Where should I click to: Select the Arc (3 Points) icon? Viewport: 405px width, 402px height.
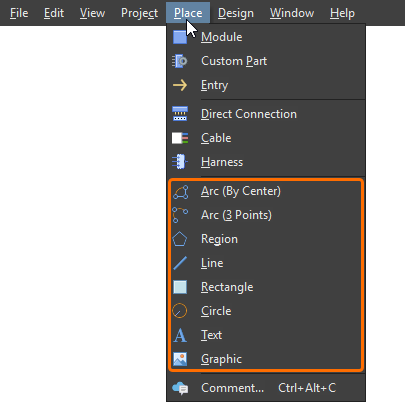coord(180,215)
